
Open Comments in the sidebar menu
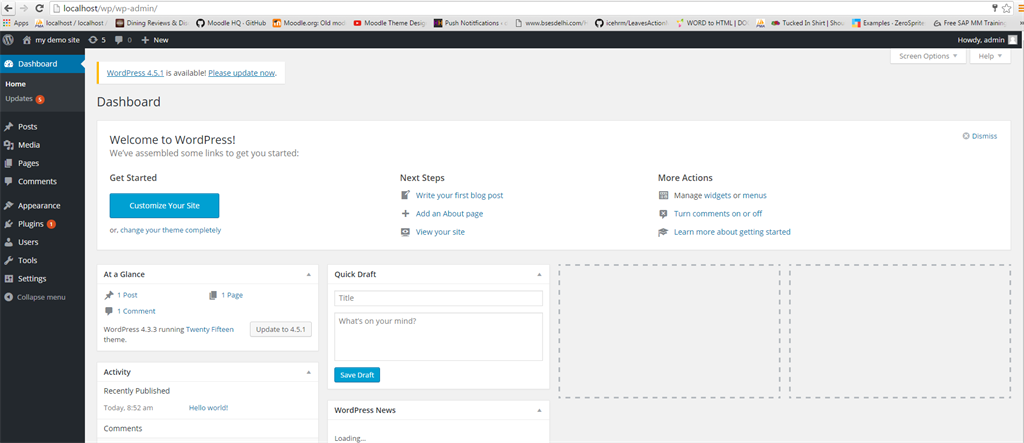42,182
